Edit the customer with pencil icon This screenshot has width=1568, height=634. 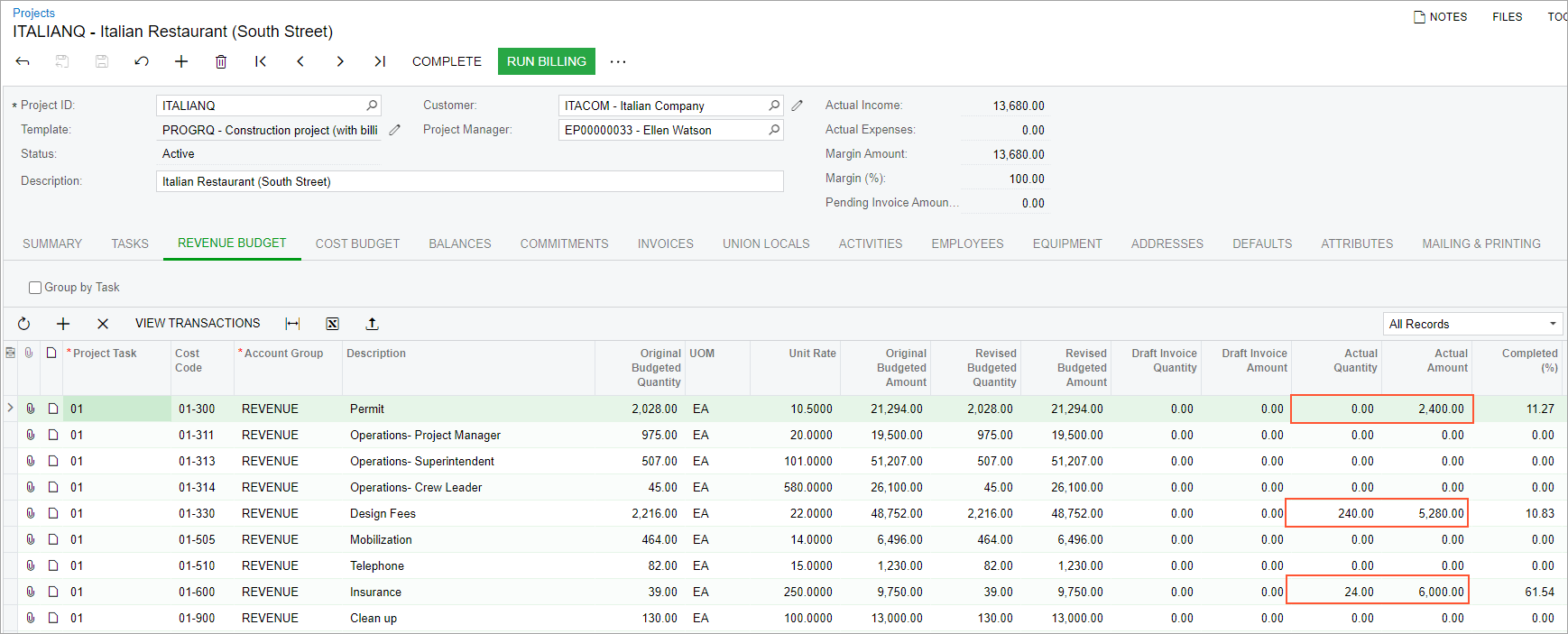pos(798,106)
